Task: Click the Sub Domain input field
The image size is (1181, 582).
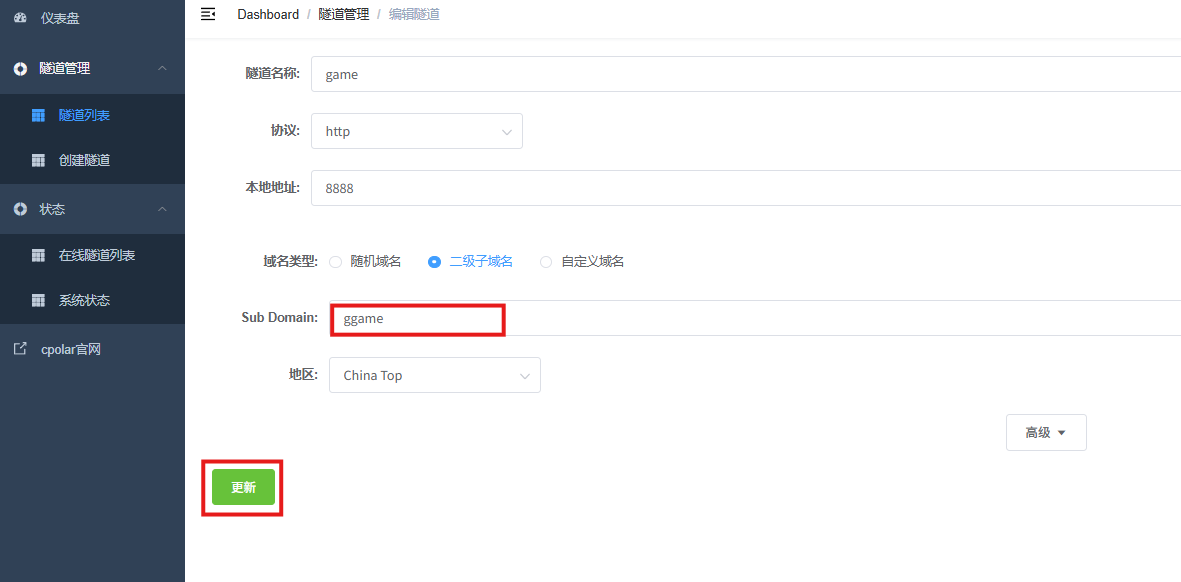Action: pyautogui.click(x=700, y=318)
